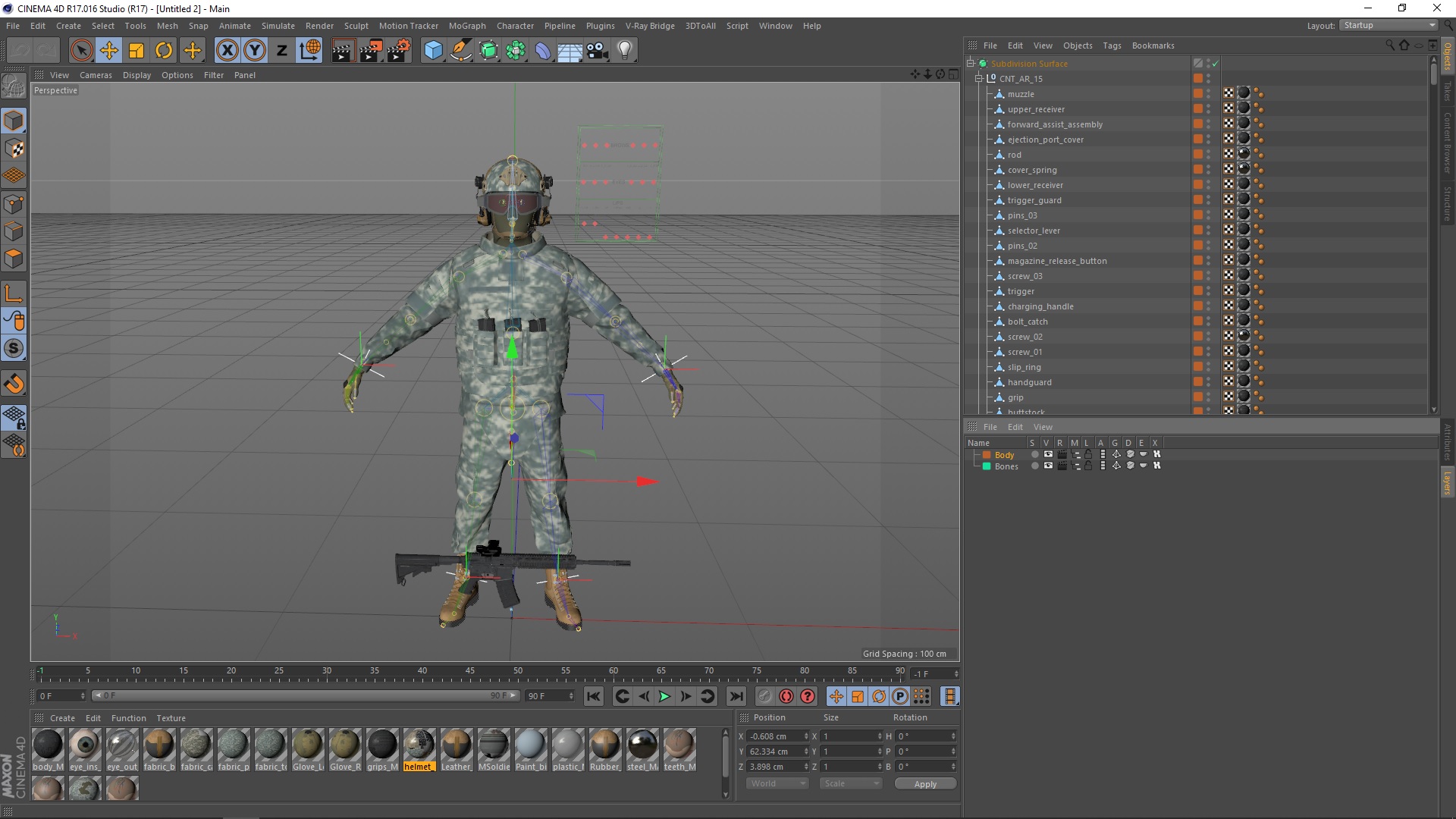Image resolution: width=1456 pixels, height=819 pixels.
Task: Go to start of animation
Action: (594, 696)
